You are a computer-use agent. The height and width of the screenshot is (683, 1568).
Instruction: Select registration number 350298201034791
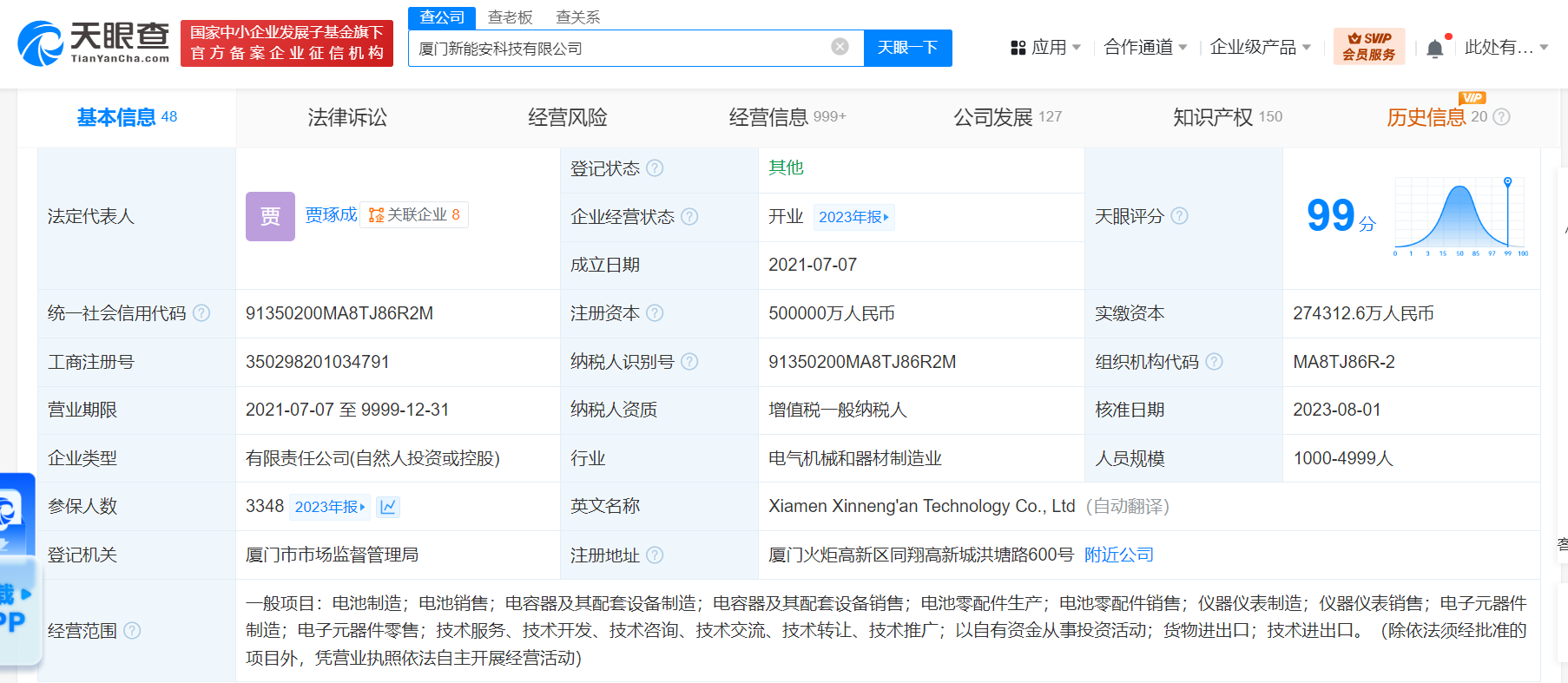[x=318, y=362]
